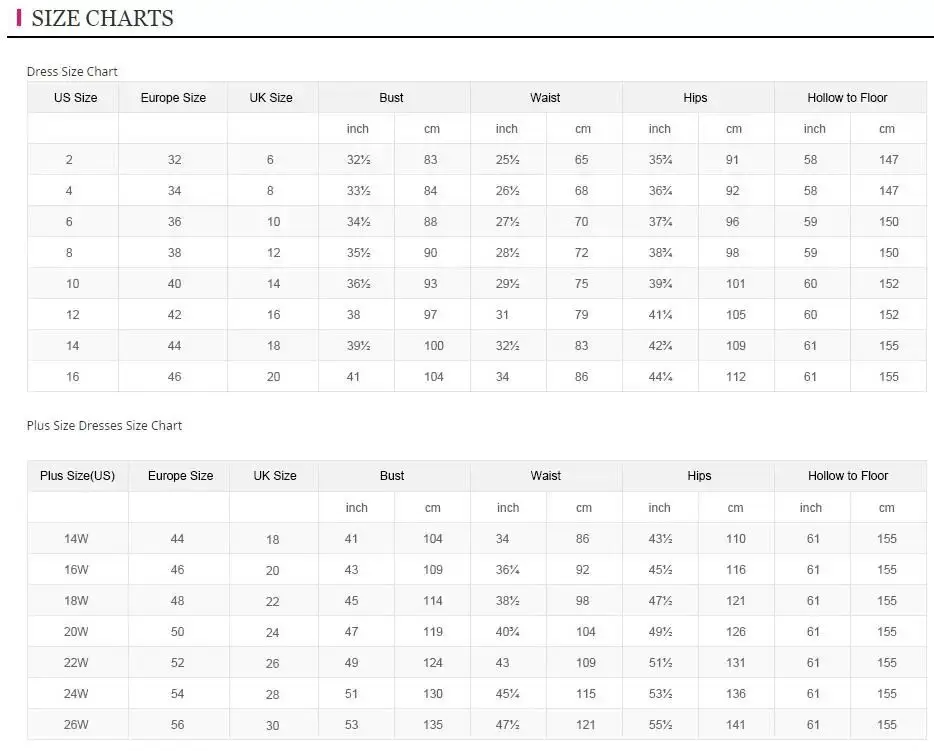
Task: Click the bust value 135 cm
Action: pos(433,725)
